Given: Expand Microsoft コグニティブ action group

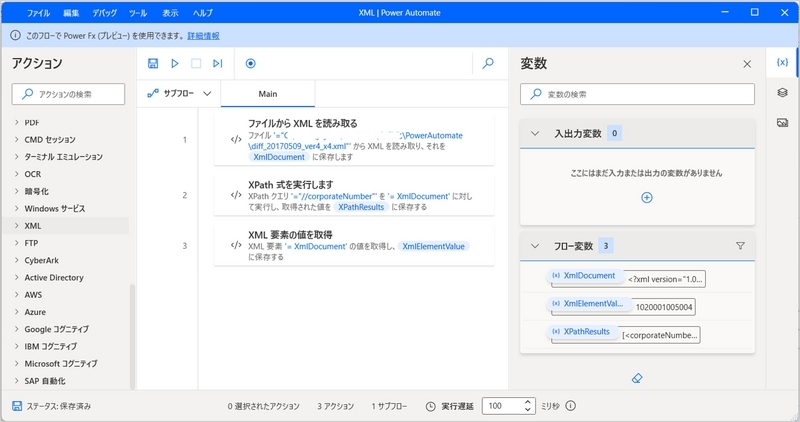Looking at the screenshot, I should point(16,364).
